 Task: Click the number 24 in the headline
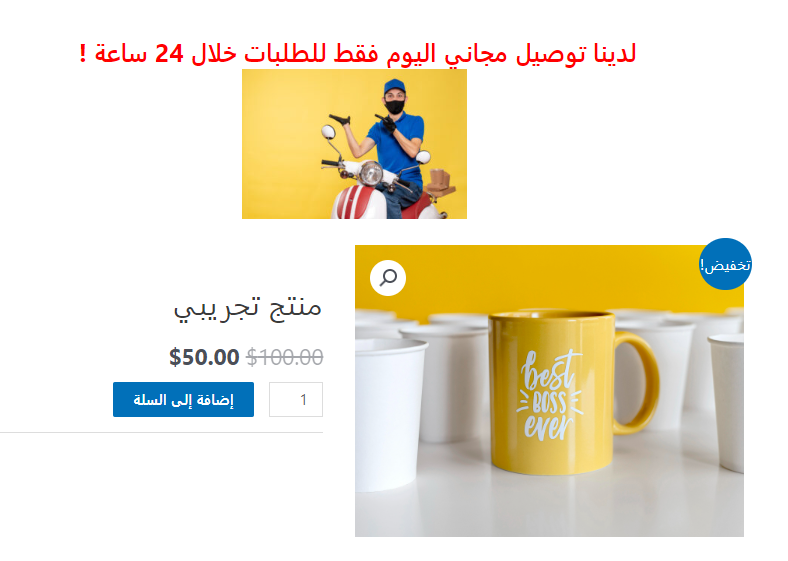pyautogui.click(x=169, y=53)
